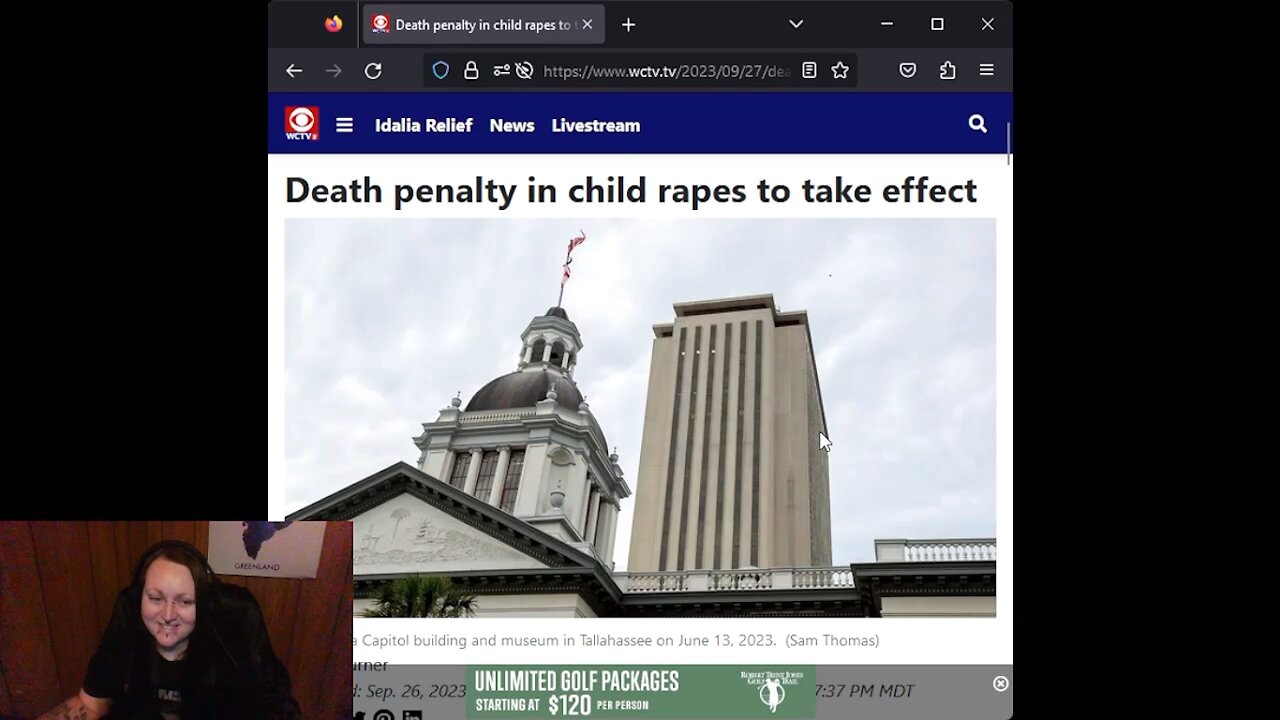Save page to Pocket
1280x720 pixels.
pyautogui.click(x=907, y=70)
